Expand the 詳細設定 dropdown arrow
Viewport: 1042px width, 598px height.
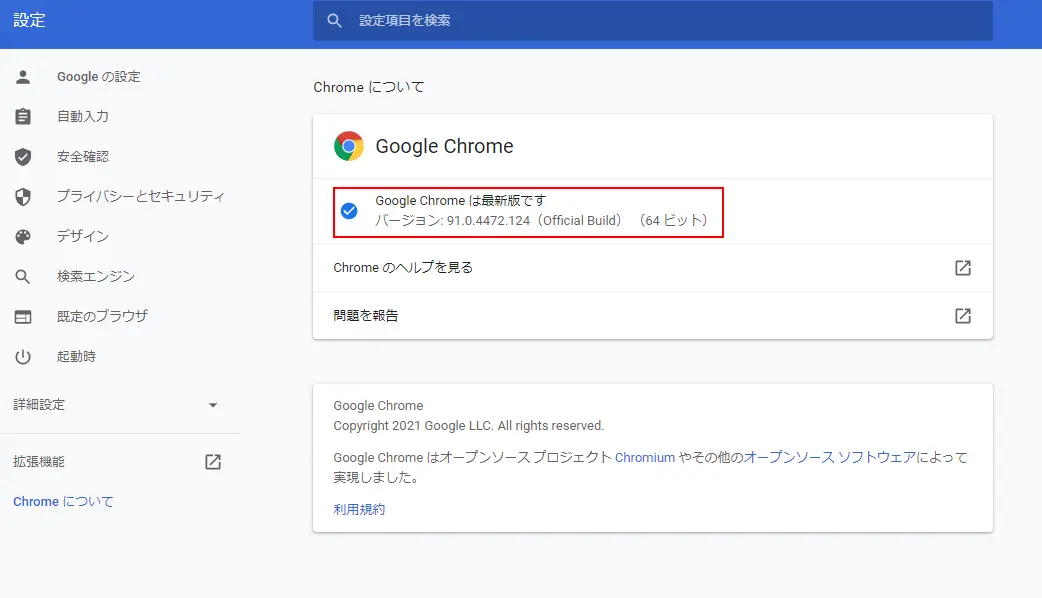213,405
